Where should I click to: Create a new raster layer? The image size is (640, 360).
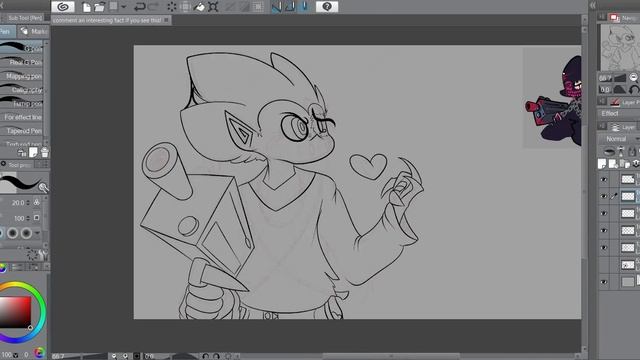pyautogui.click(x=602, y=164)
